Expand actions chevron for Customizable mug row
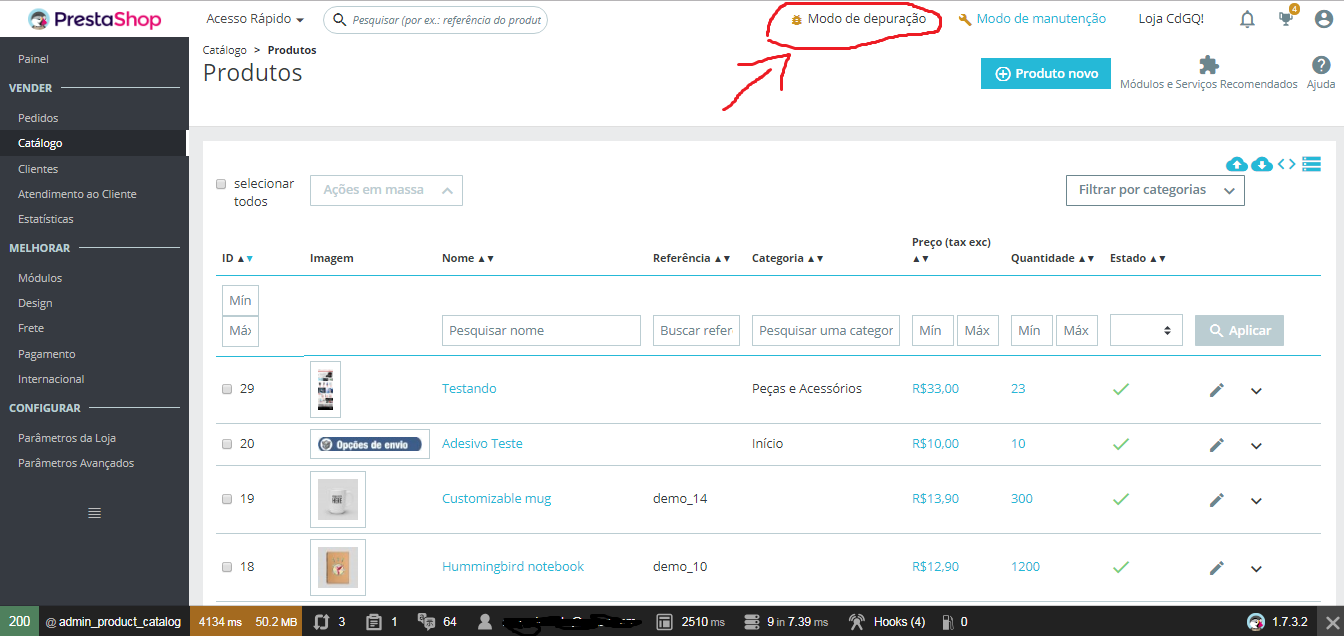The height and width of the screenshot is (636, 1344). [x=1256, y=501]
